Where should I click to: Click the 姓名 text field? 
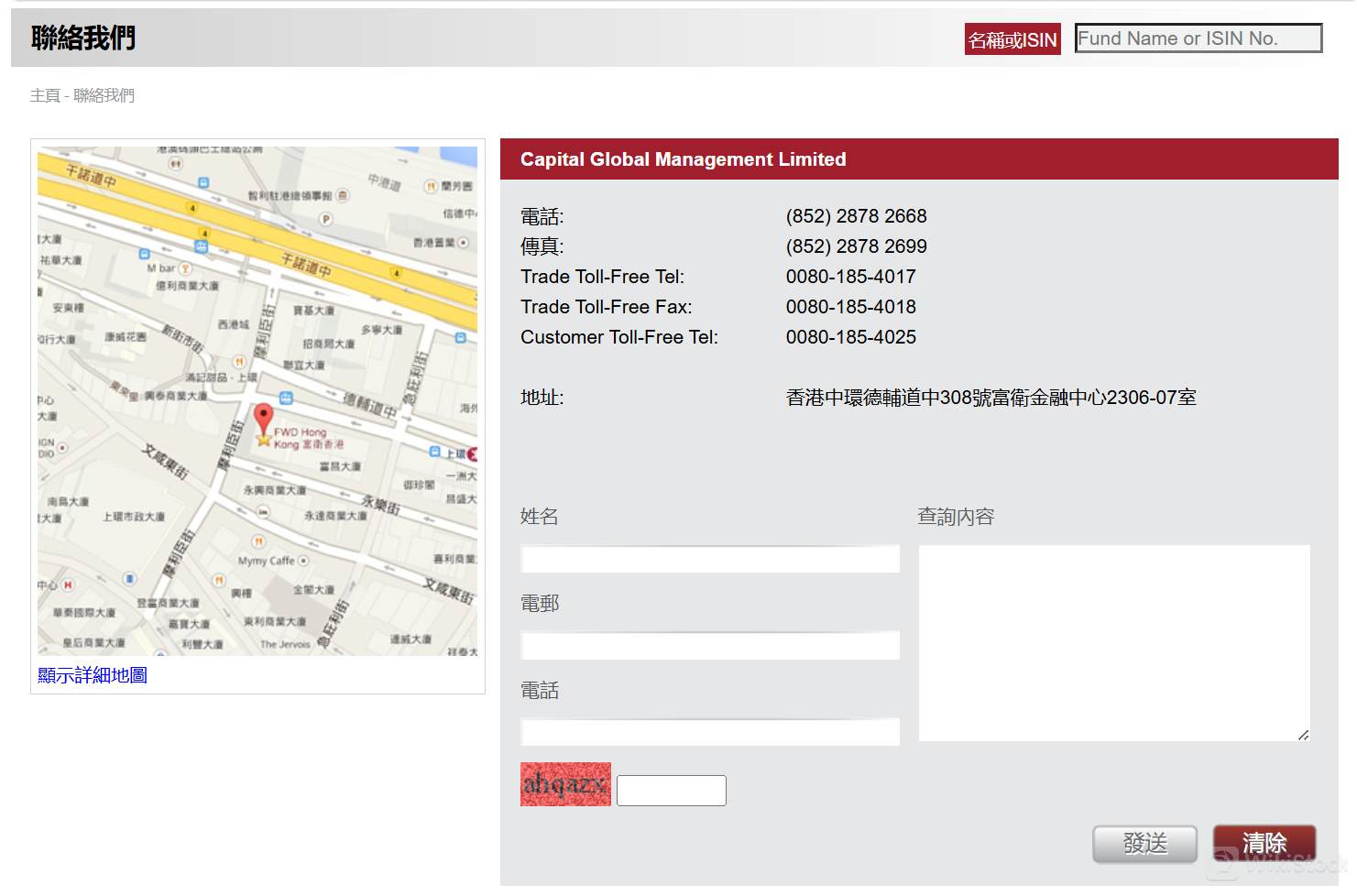pos(709,559)
